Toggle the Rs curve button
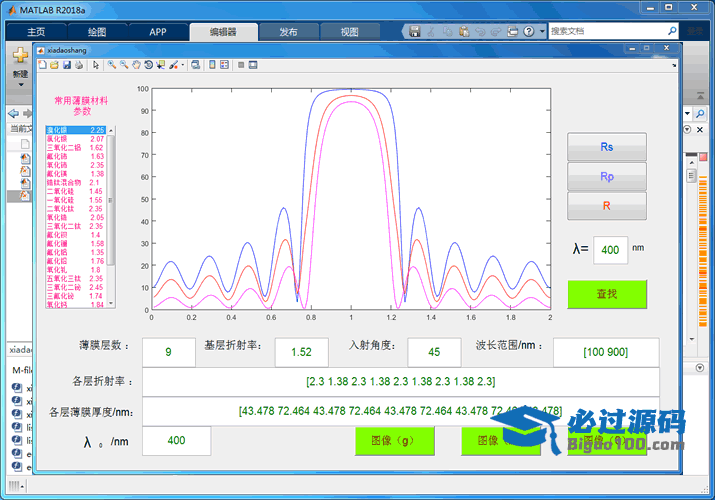This screenshot has width=715, height=500. pyautogui.click(x=606, y=147)
